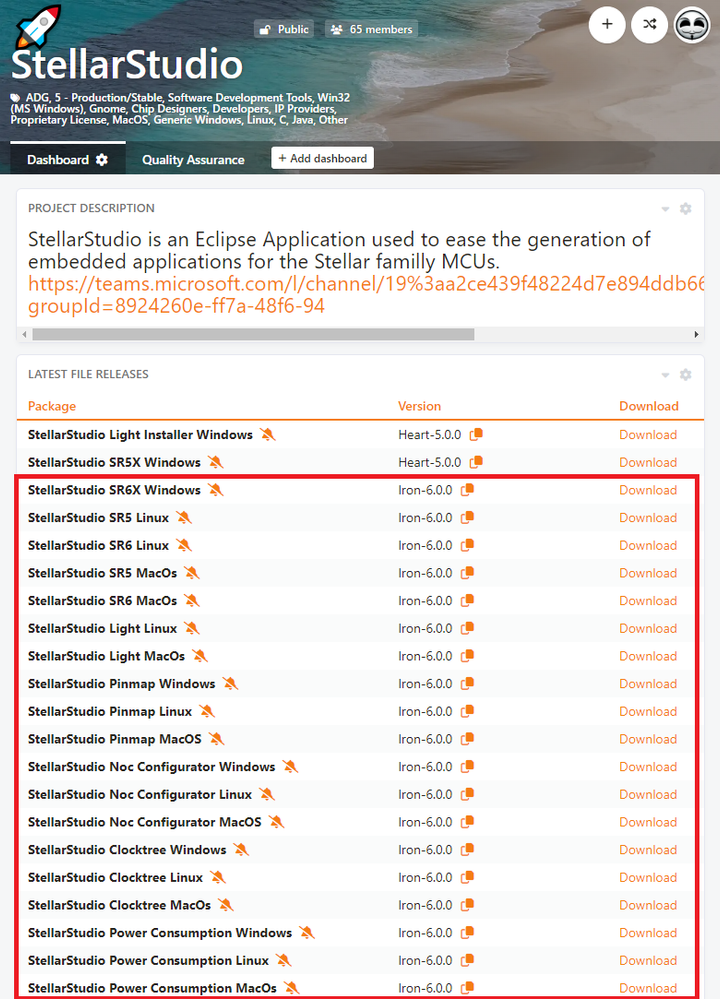
Task: Open the Microsoft Teams channel link
Action: [366, 294]
